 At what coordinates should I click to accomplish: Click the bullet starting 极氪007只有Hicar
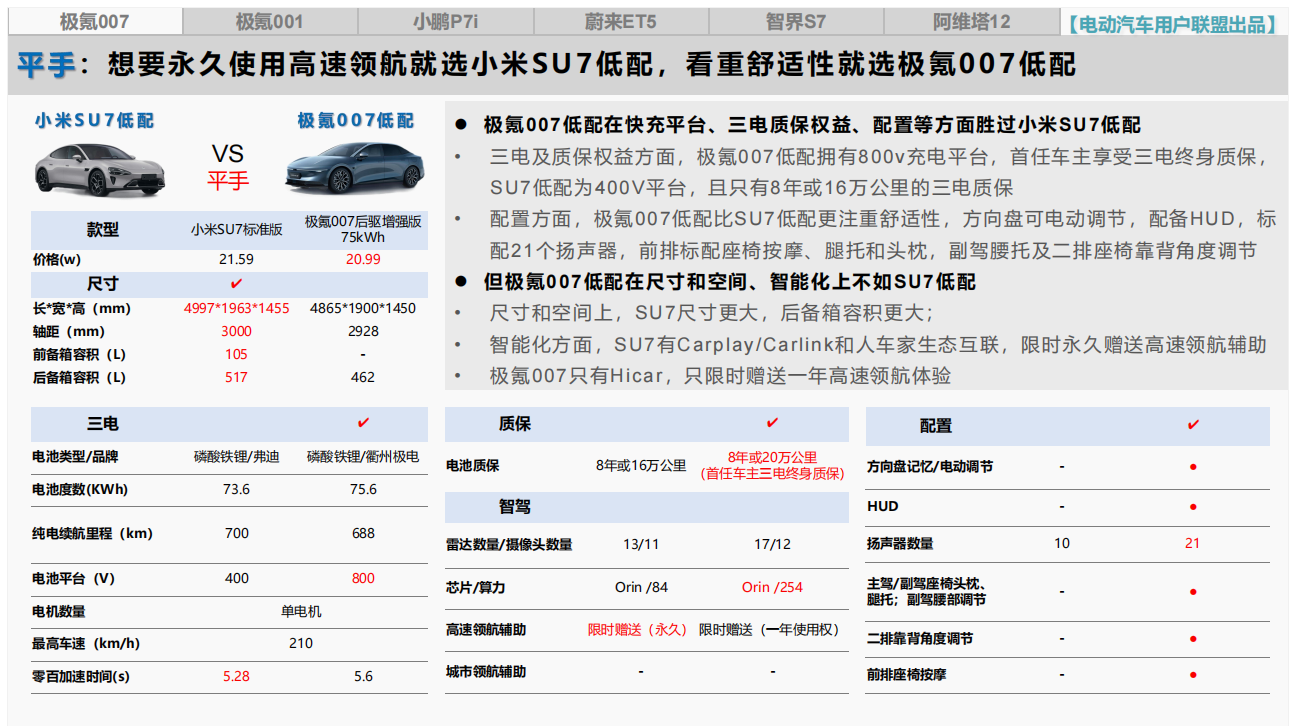pos(720,376)
